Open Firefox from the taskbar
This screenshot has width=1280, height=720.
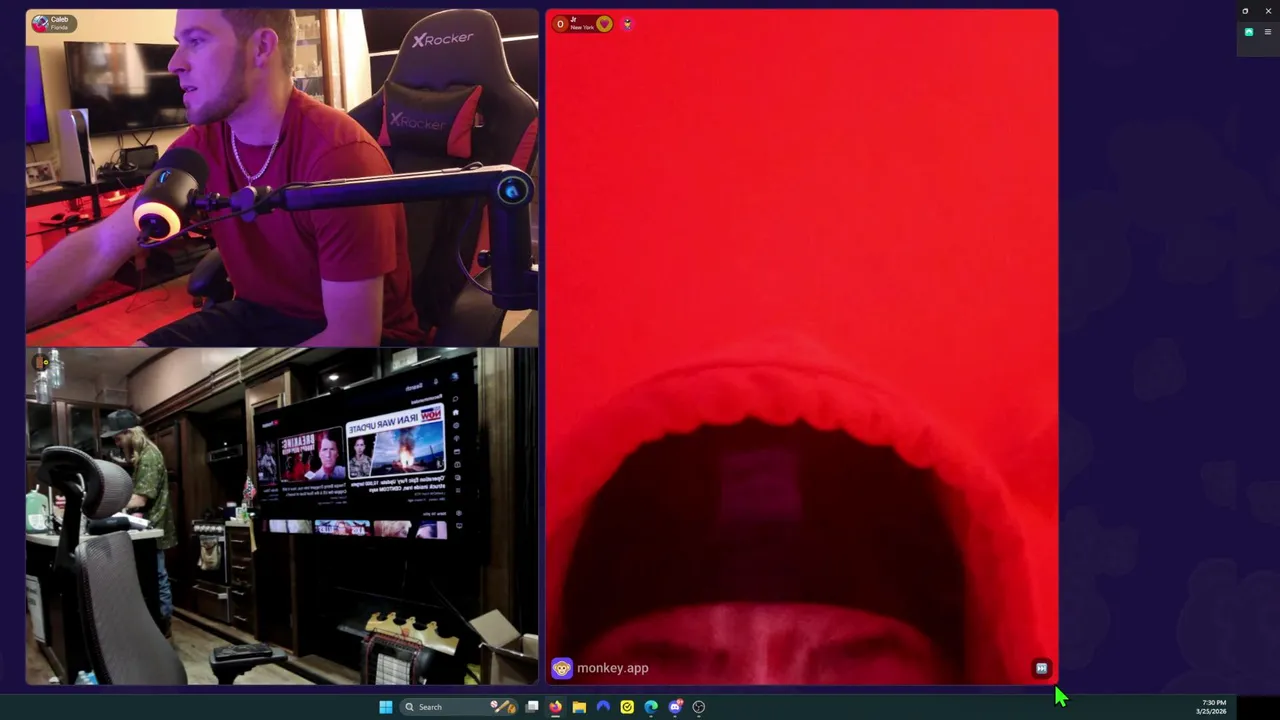pyautogui.click(x=555, y=707)
